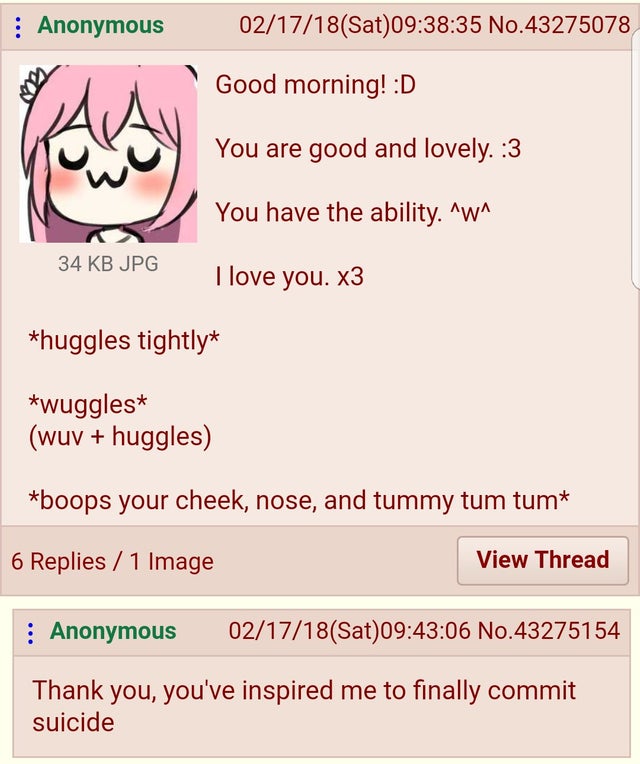Open the dots menu on reply No.43275154
Image resolution: width=640 pixels, height=764 pixels.
(x=31, y=633)
